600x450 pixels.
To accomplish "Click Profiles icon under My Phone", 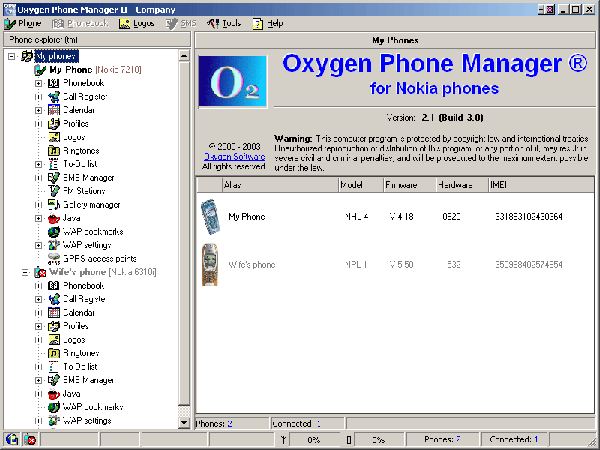I will [x=54, y=124].
